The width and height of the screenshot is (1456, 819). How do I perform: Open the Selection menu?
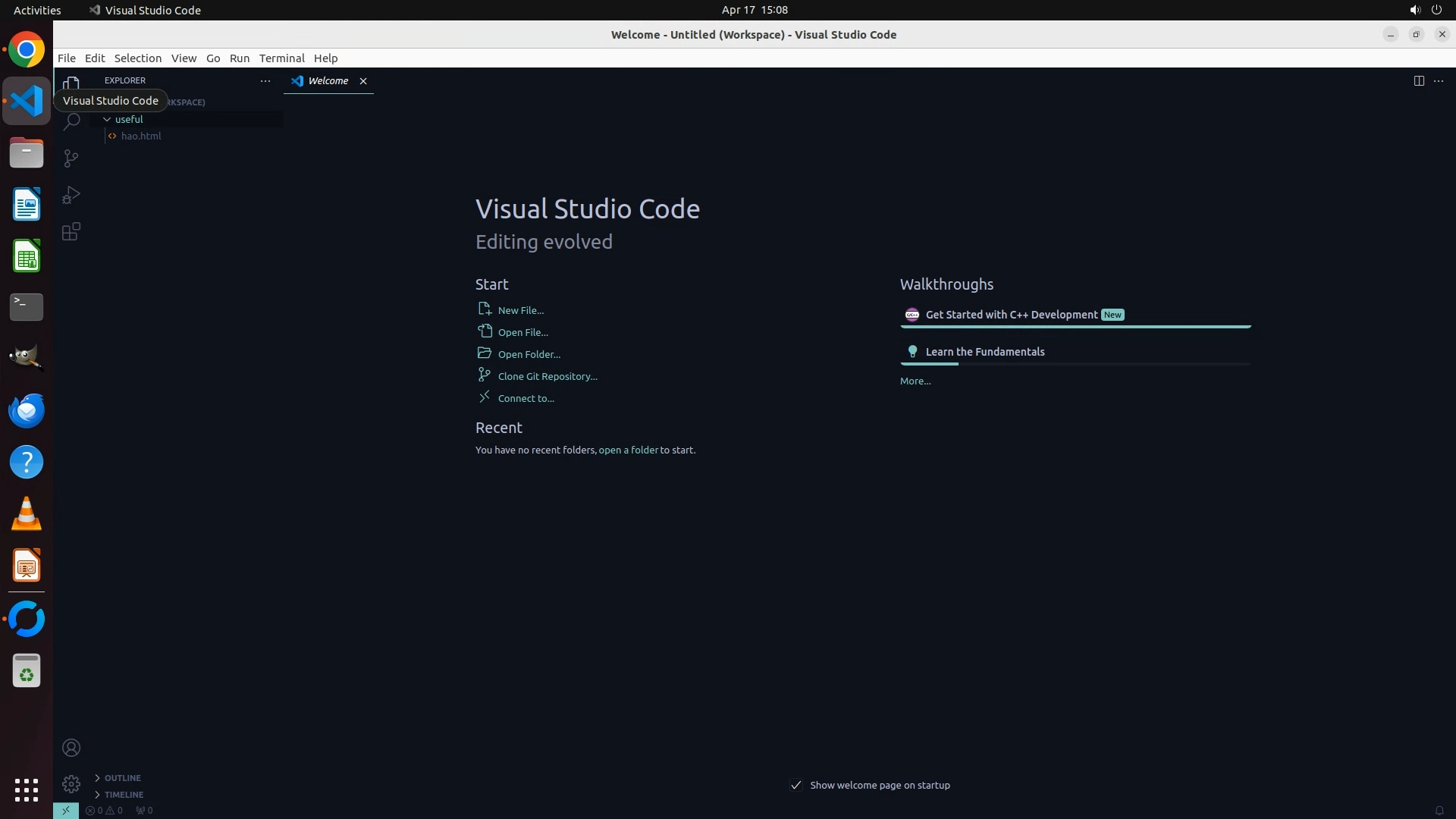click(x=137, y=58)
